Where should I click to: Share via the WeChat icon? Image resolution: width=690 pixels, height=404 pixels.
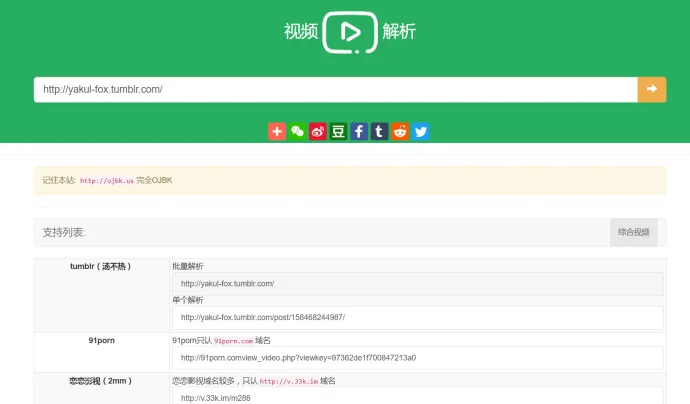click(297, 131)
